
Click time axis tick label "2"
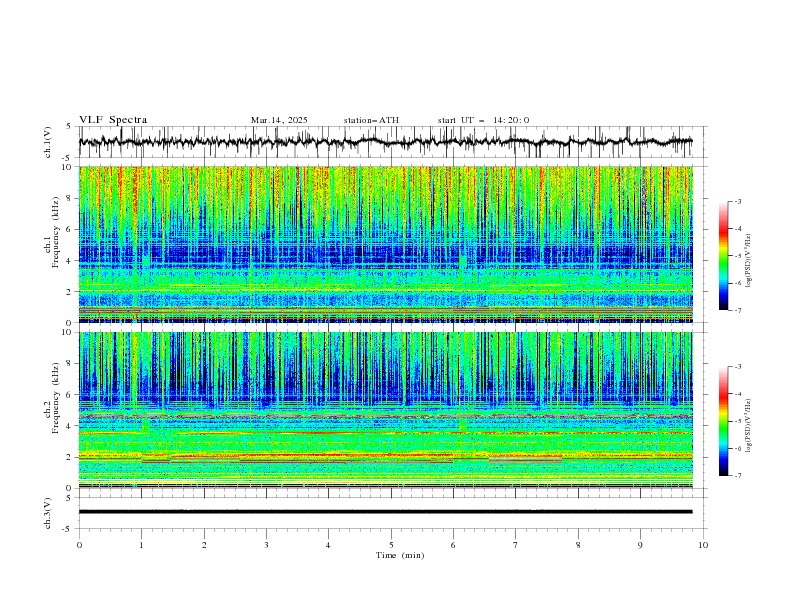[x=204, y=545]
